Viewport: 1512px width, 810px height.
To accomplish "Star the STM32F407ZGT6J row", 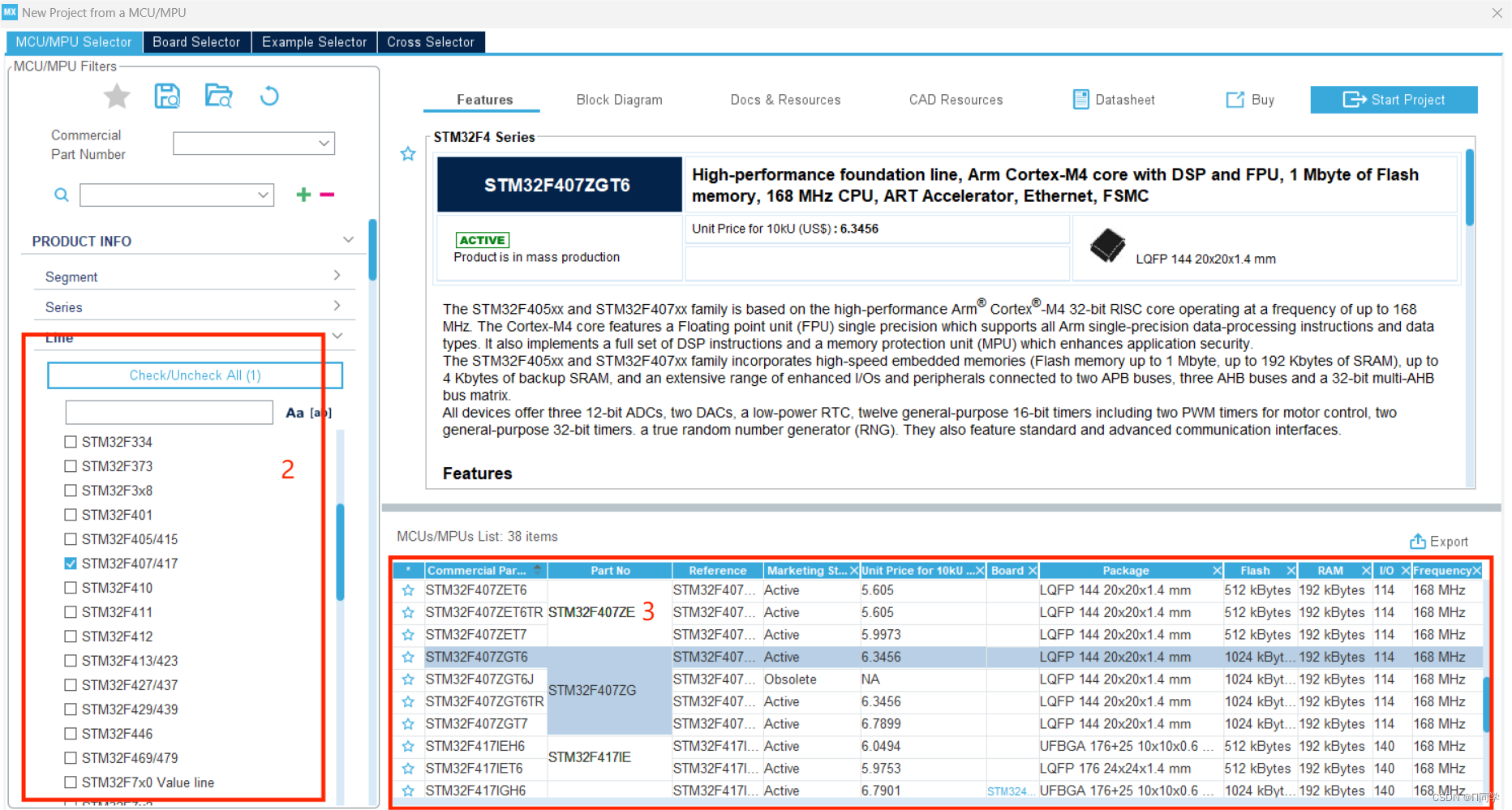I will tap(408, 679).
